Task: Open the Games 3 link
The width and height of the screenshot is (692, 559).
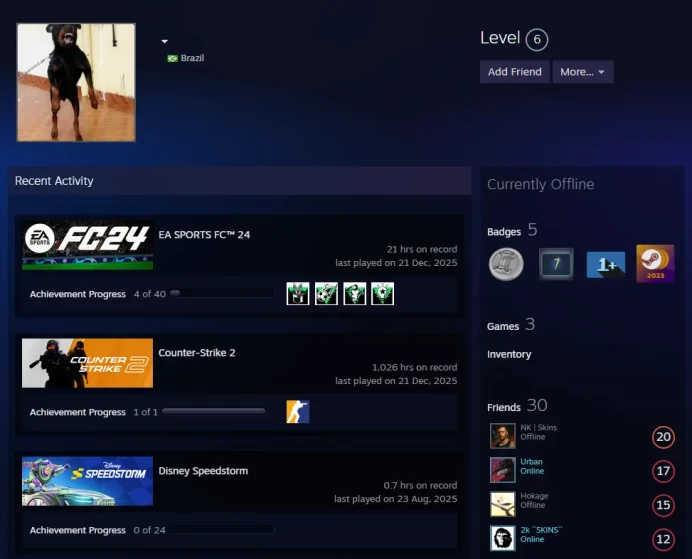Action: (511, 325)
